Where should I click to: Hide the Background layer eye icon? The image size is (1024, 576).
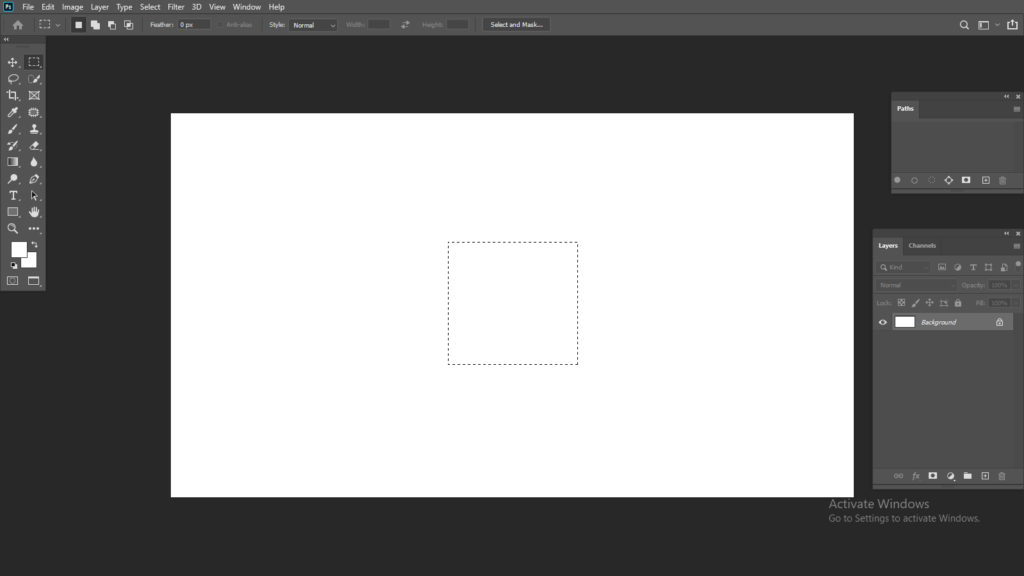click(882, 322)
